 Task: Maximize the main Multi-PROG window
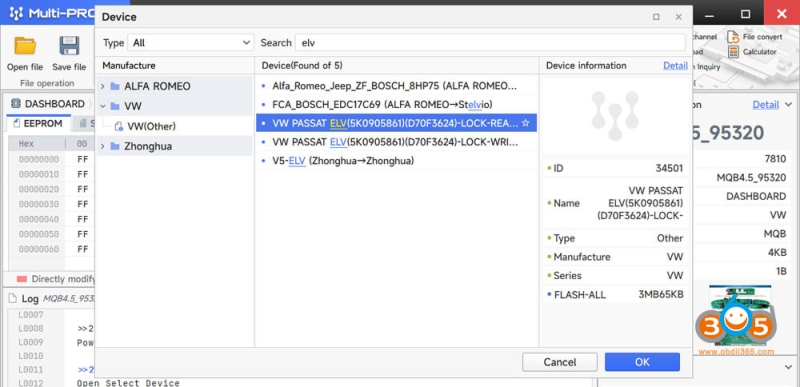pos(745,14)
